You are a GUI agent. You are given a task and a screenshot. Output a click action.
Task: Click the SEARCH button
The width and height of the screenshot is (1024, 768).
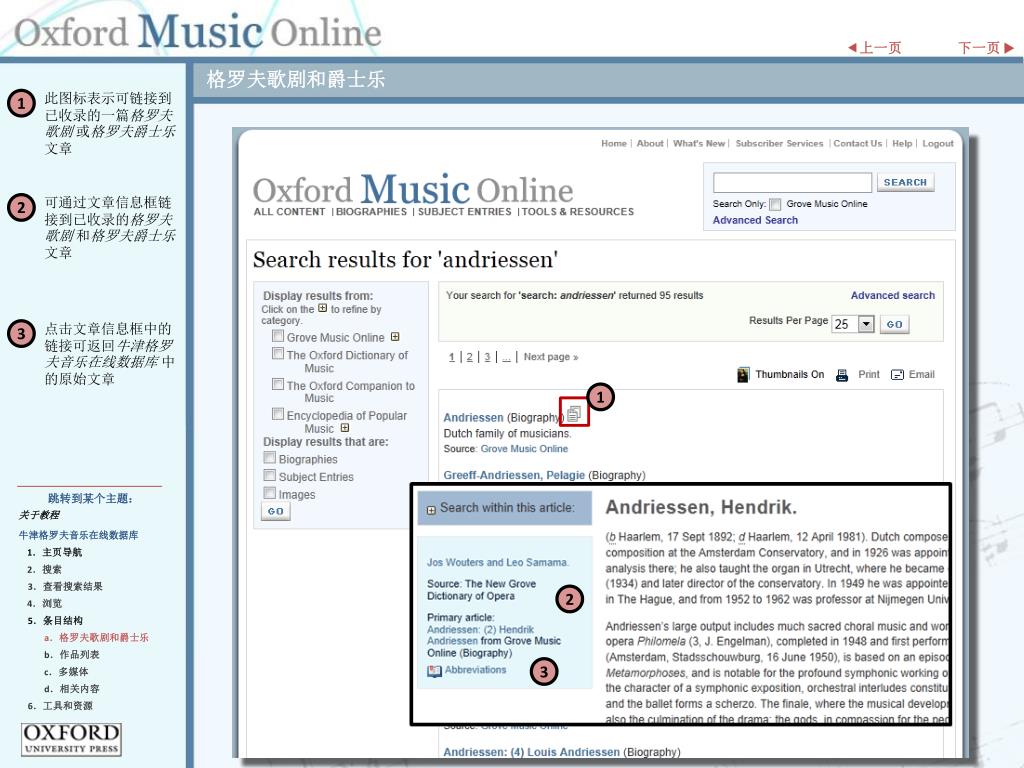point(905,182)
